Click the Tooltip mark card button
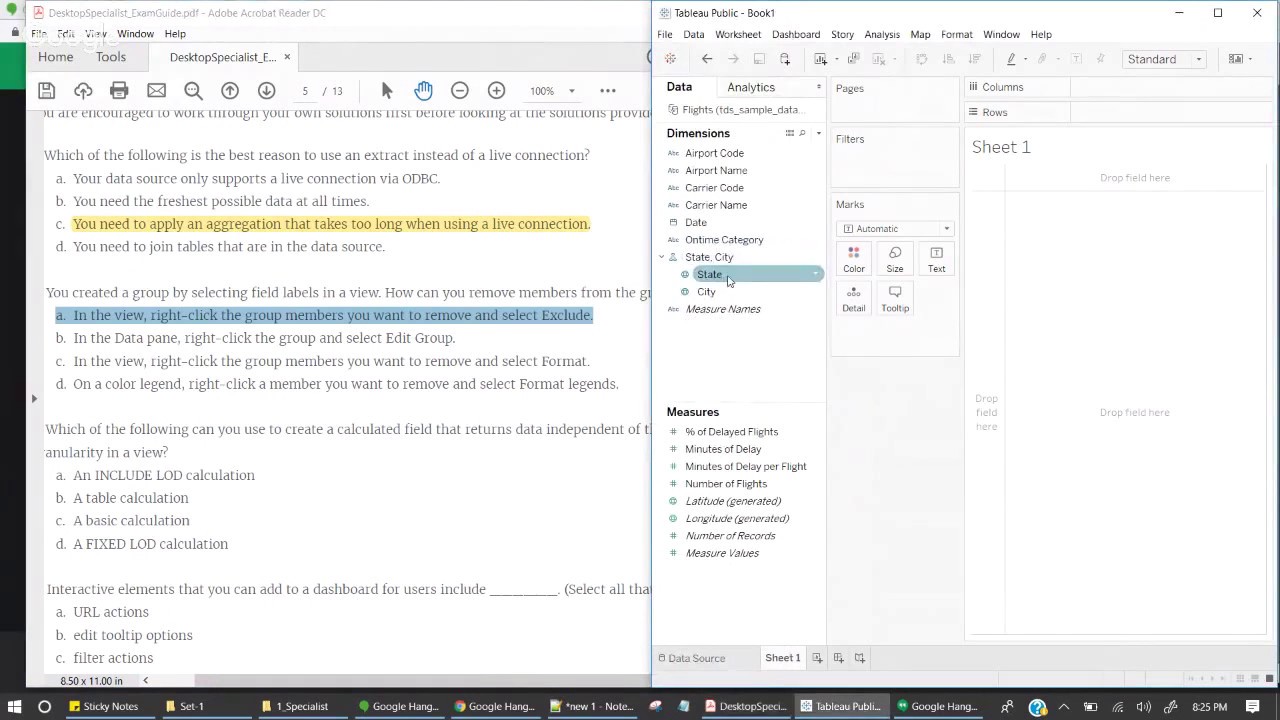The width and height of the screenshot is (1280, 720). coord(895,298)
